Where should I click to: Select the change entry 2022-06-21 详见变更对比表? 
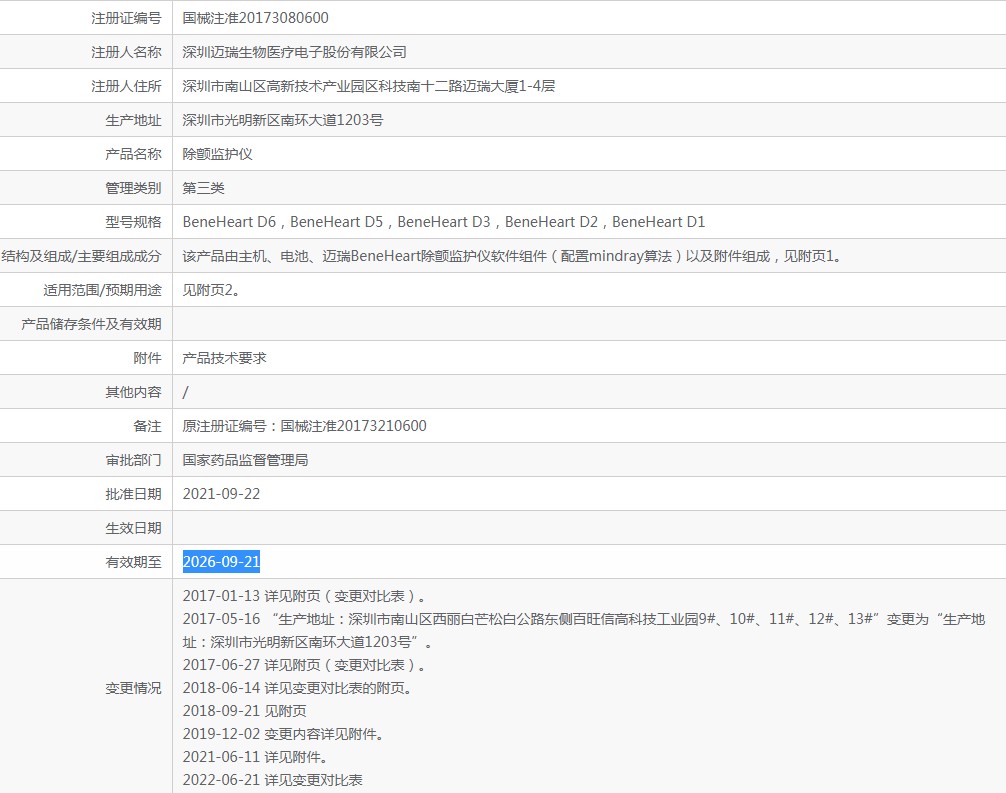(273, 780)
